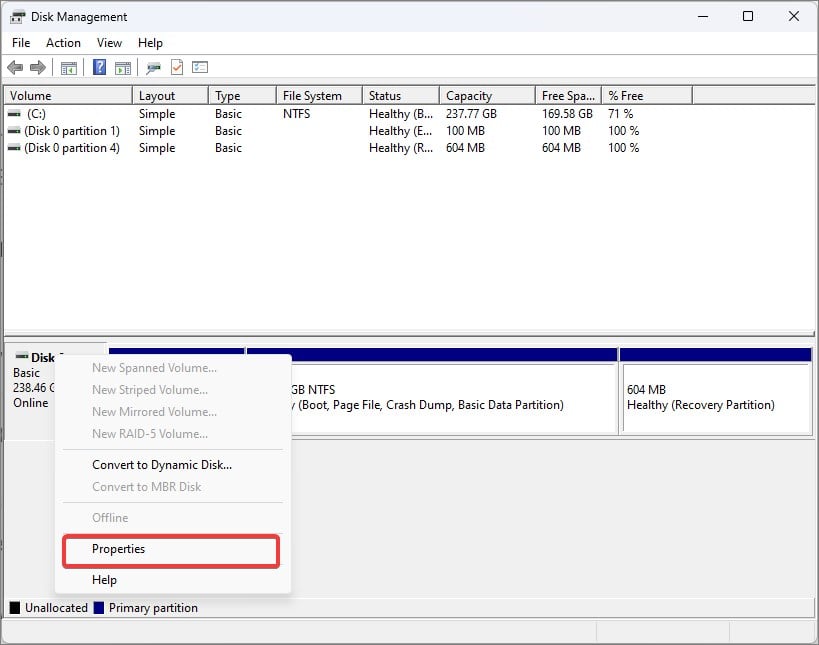This screenshot has width=819, height=645.
Task: Select Disk 0 partition 4 row
Action: coord(72,148)
